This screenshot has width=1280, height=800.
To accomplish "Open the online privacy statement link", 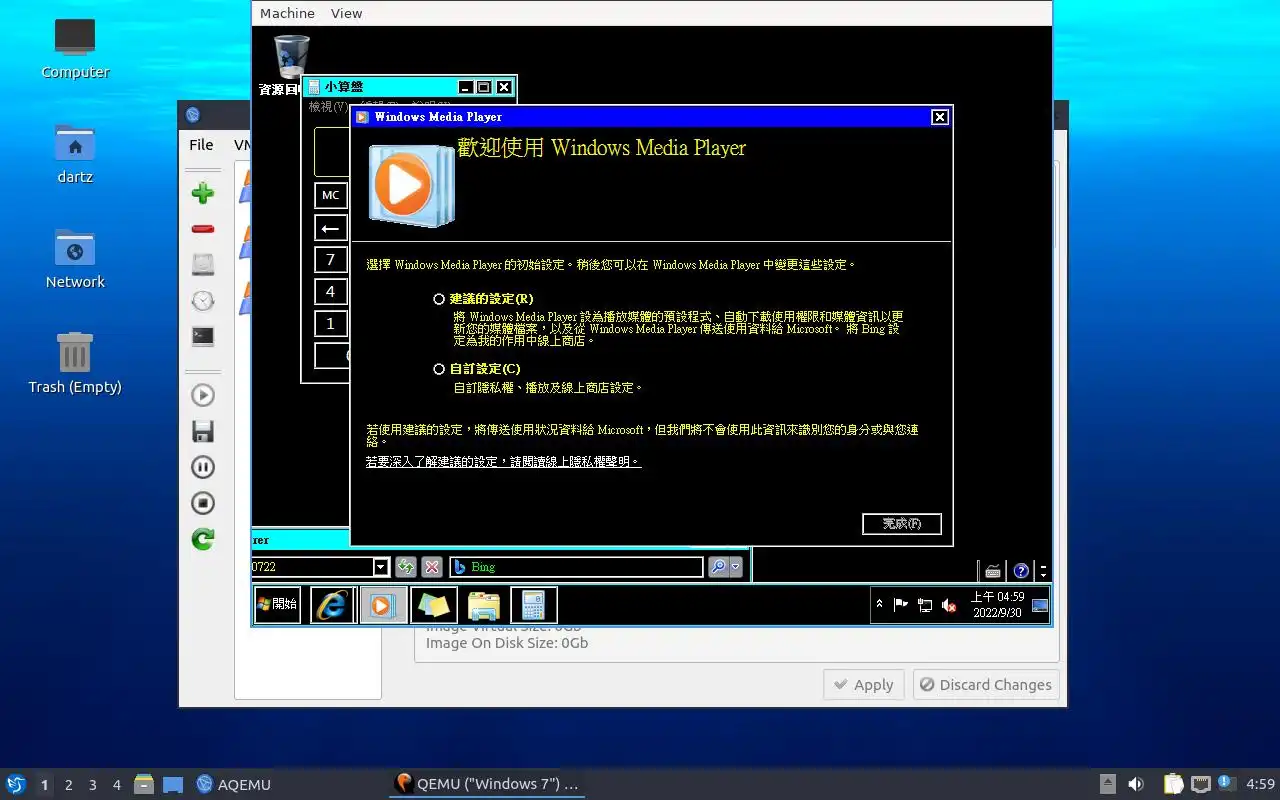I will pyautogui.click(x=503, y=462).
